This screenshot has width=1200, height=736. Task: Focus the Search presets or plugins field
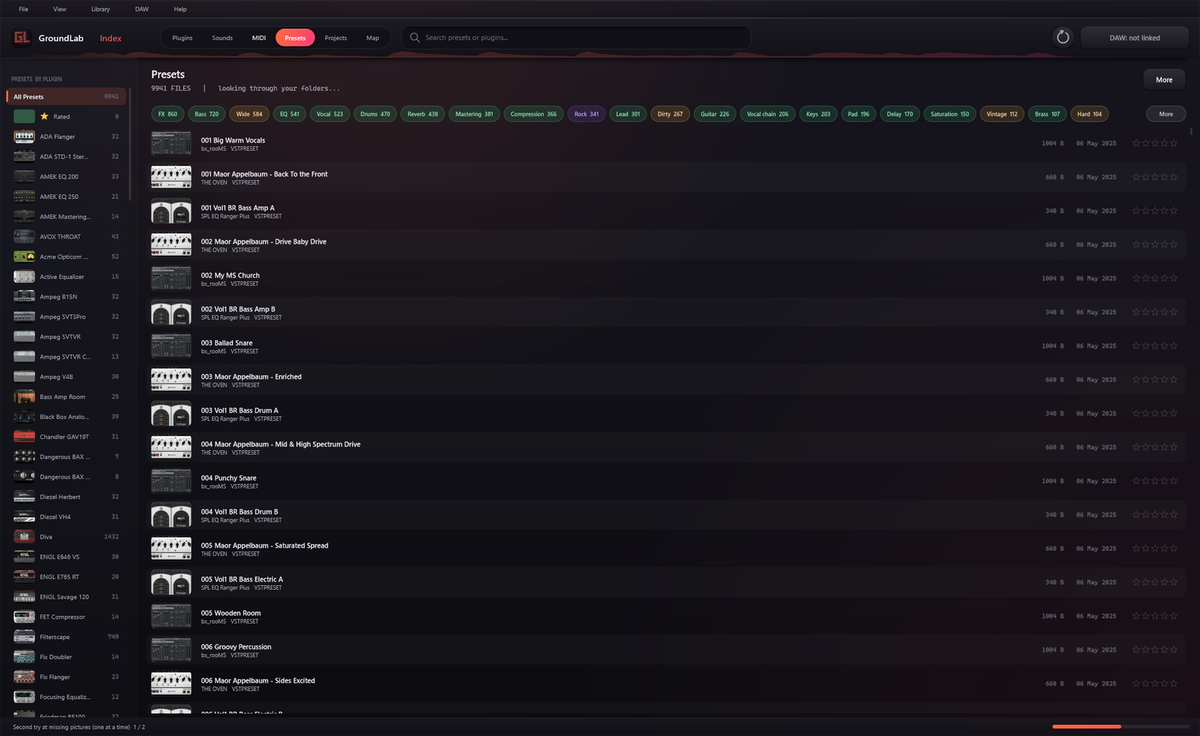[x=576, y=38]
